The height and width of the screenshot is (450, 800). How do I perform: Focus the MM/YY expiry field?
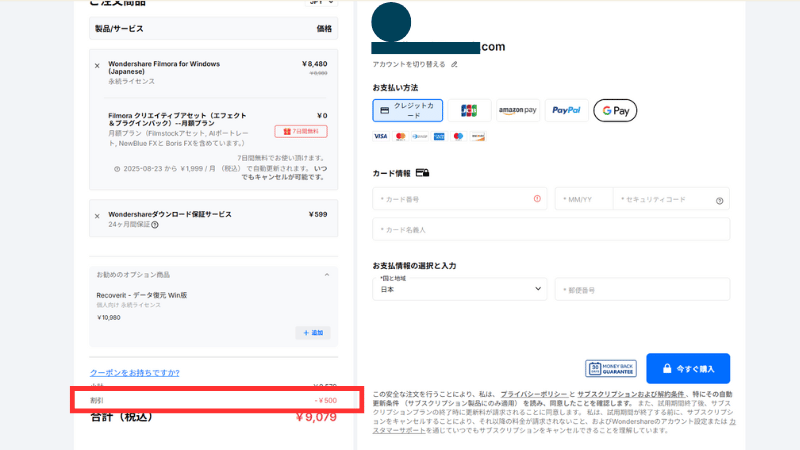coord(584,199)
